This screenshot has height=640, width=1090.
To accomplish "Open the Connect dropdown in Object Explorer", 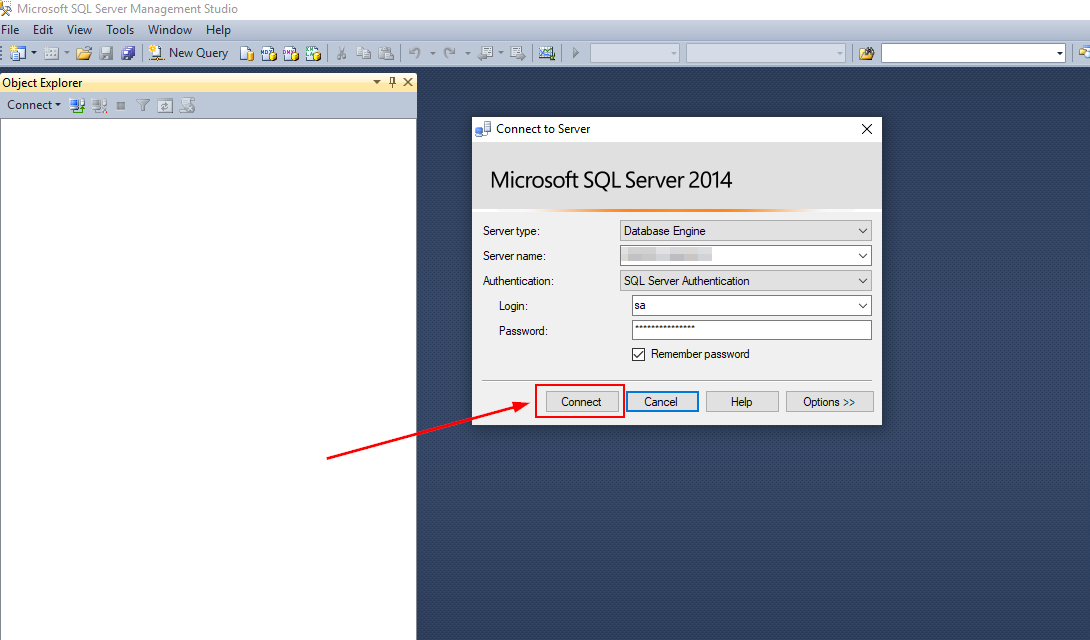I will coord(33,105).
